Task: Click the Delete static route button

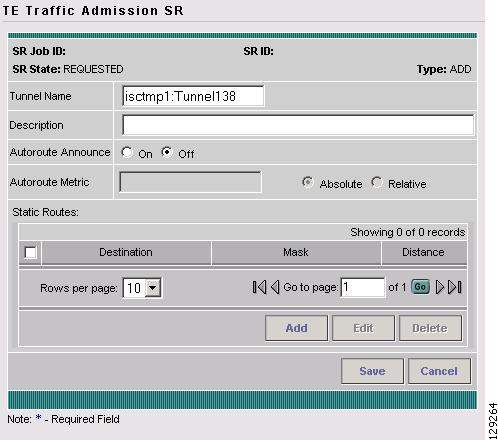Action: click(430, 328)
